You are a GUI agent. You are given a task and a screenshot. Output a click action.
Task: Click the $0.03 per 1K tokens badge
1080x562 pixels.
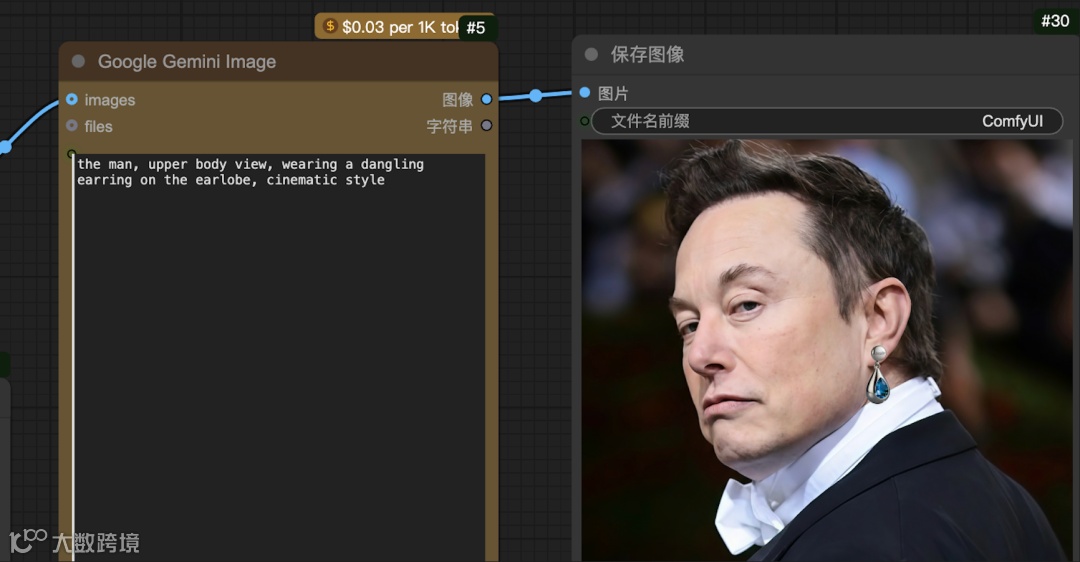coord(405,26)
